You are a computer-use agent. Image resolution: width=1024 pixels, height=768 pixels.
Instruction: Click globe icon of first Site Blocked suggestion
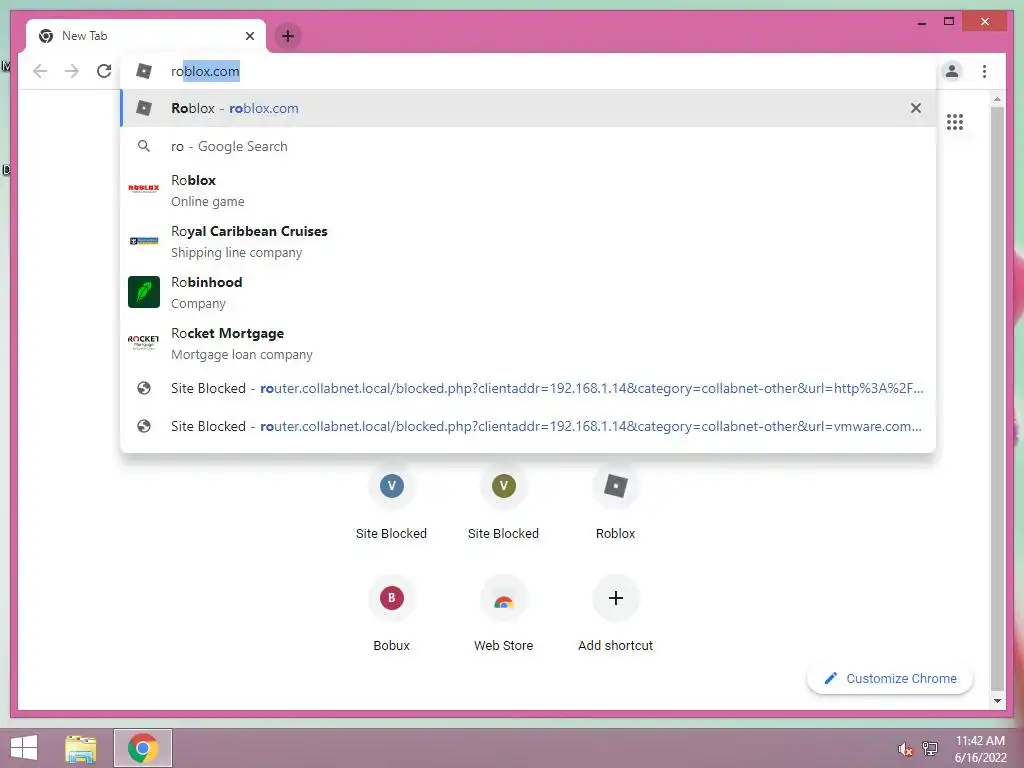(x=144, y=389)
